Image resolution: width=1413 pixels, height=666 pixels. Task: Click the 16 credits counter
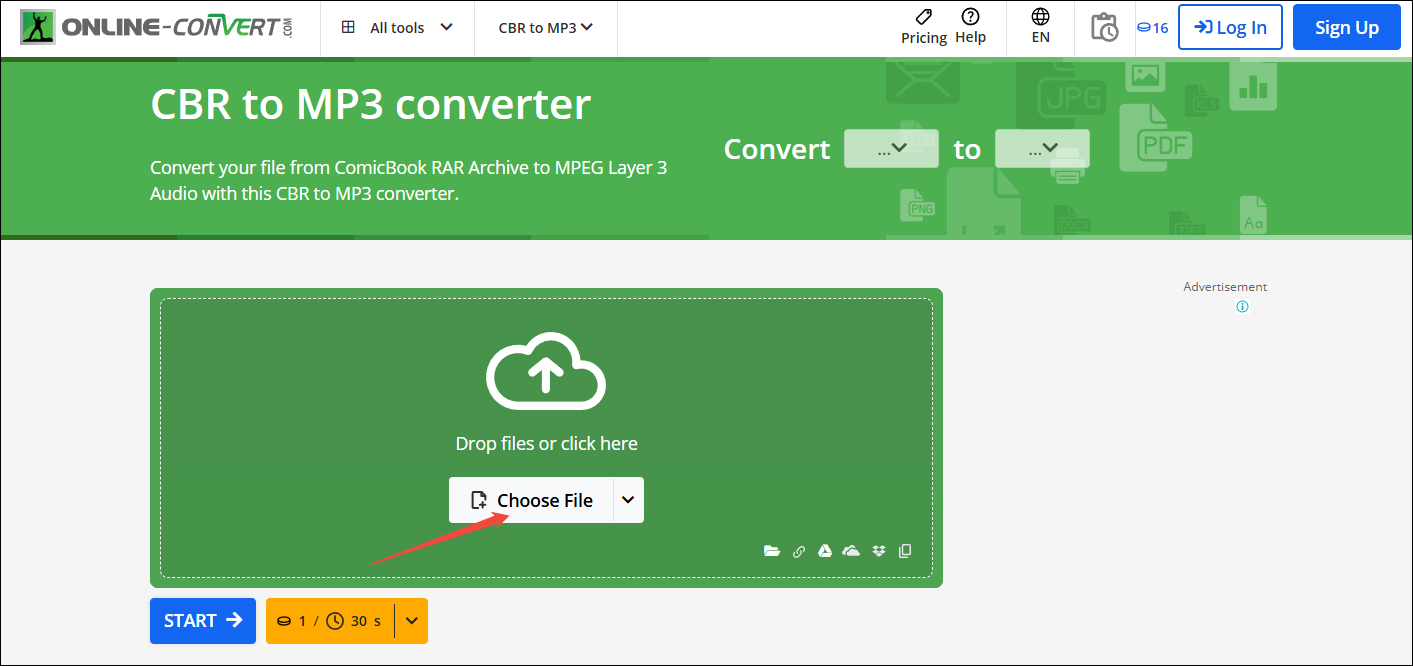point(1152,28)
